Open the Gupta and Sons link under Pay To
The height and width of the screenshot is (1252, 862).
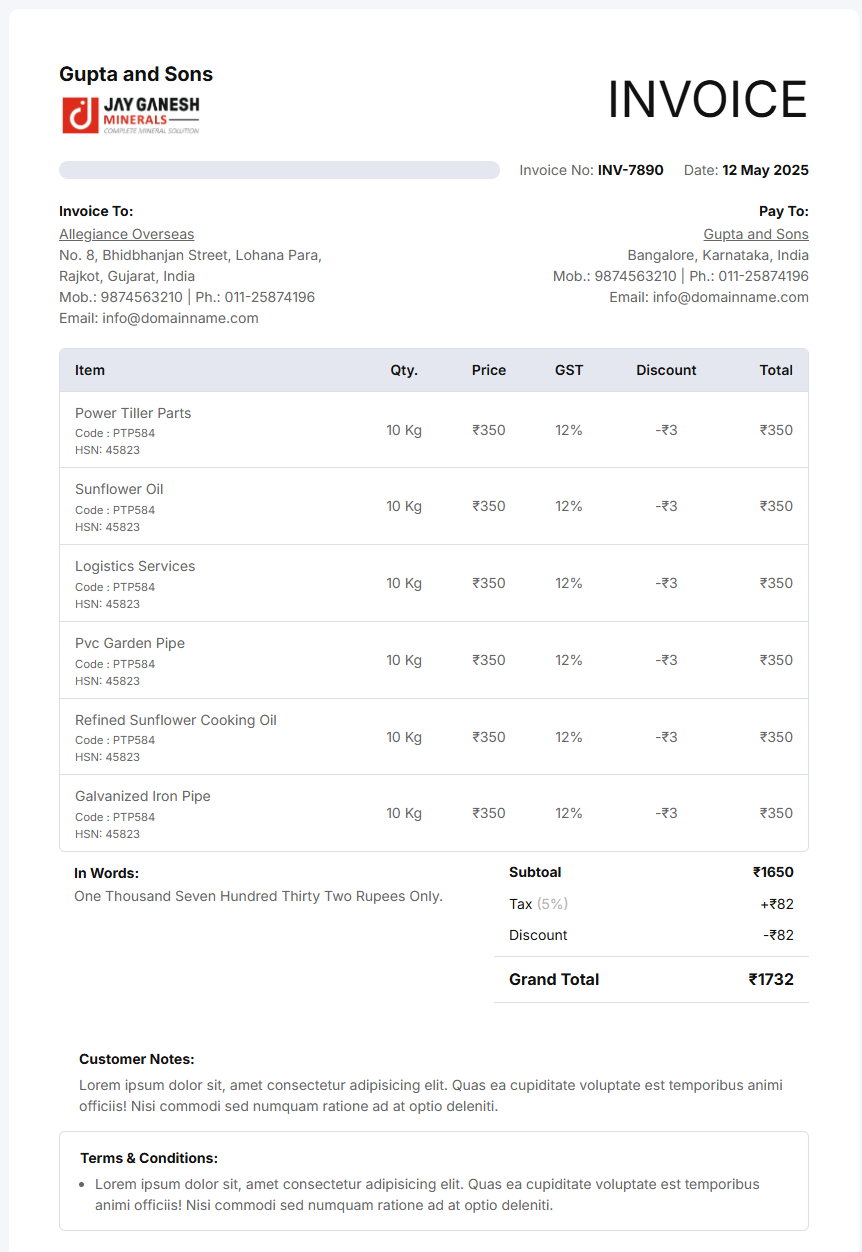click(x=756, y=234)
